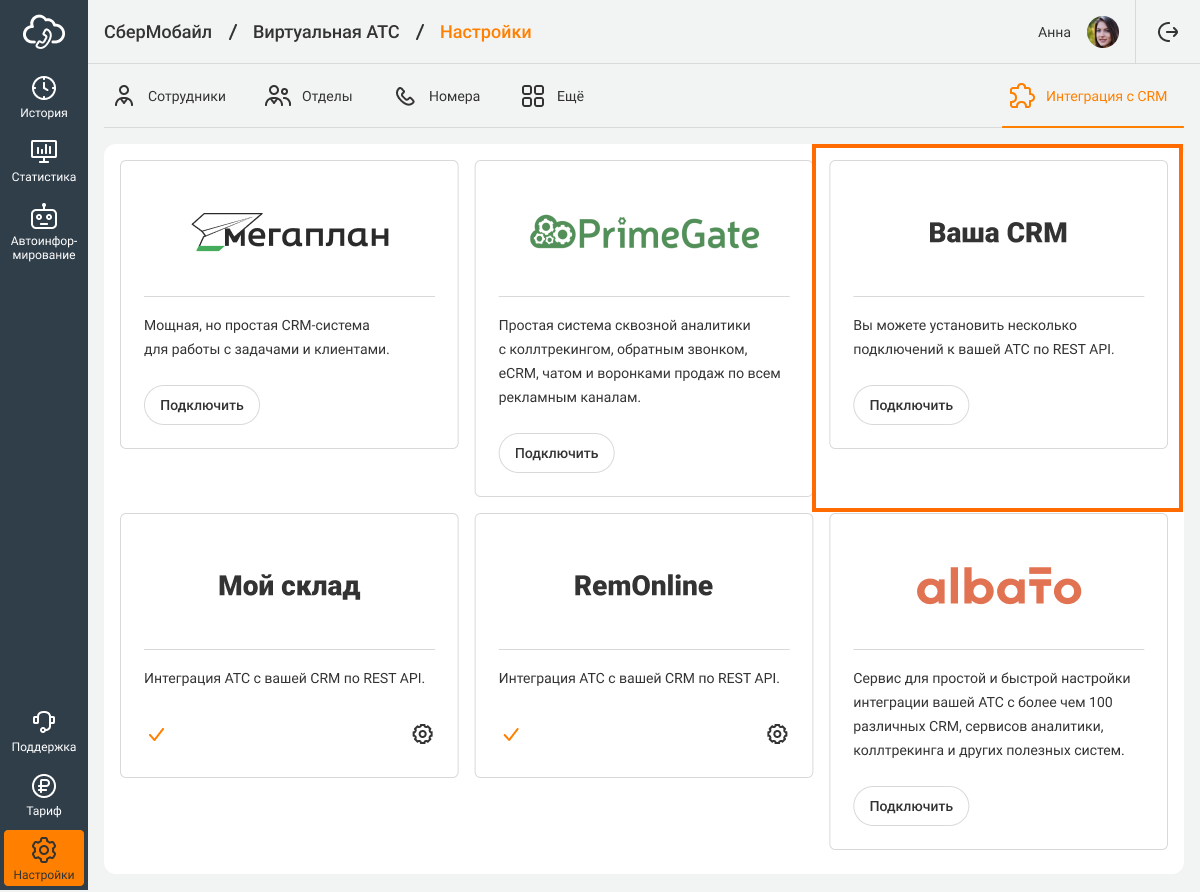Select the Интеграция с CRM tab

(1088, 97)
